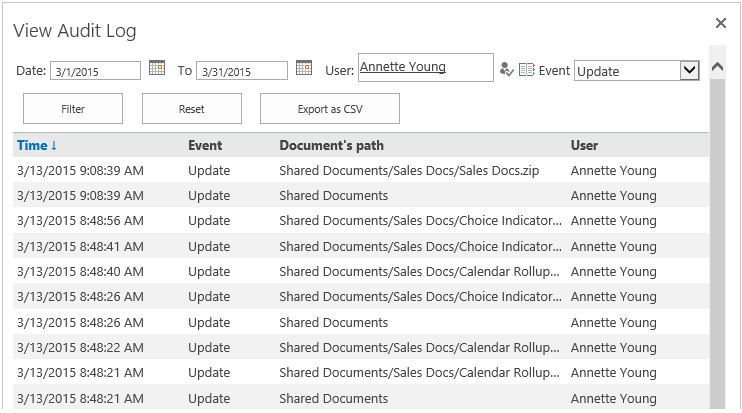Screen dimensions: 742x413
Task: Expand the Event dropdown arrow
Action: pos(690,70)
